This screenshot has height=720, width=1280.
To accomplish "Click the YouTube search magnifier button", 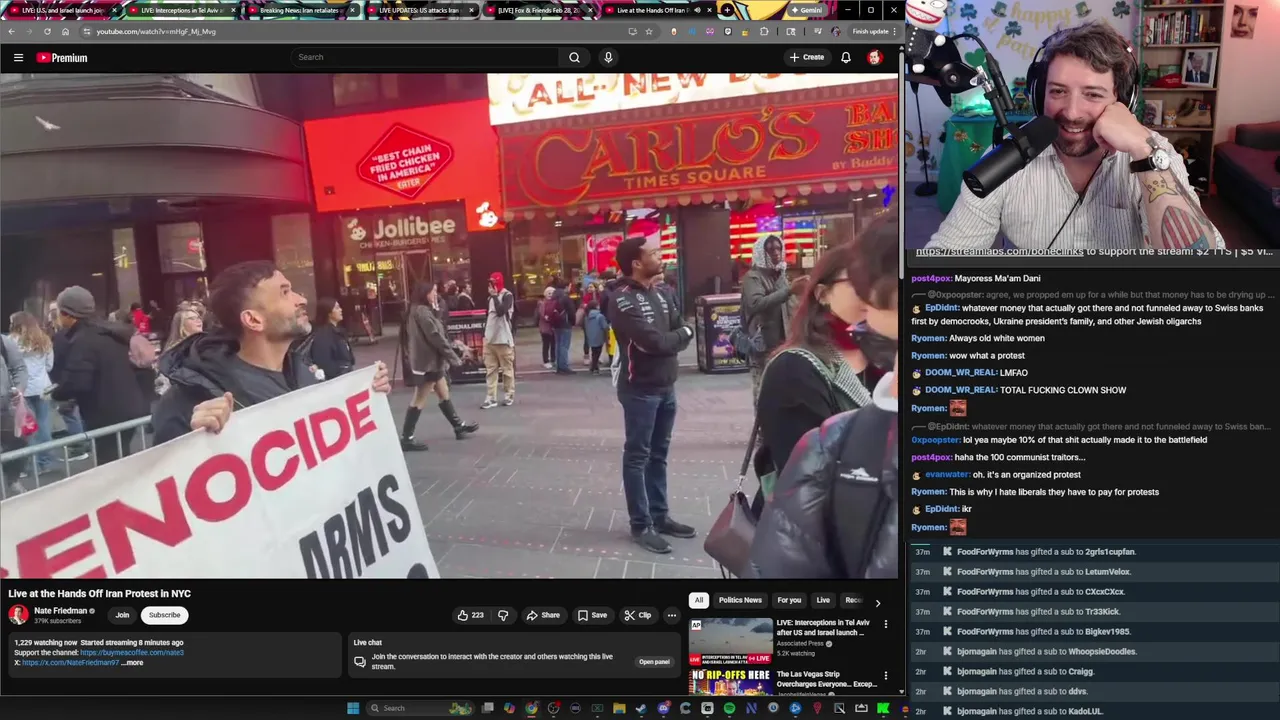I will pyautogui.click(x=574, y=57).
